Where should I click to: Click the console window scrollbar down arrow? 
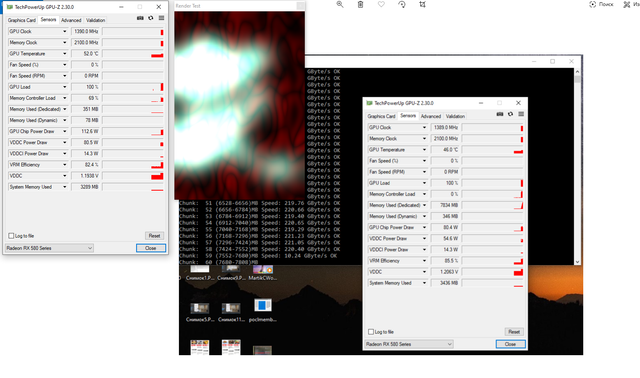(577, 262)
